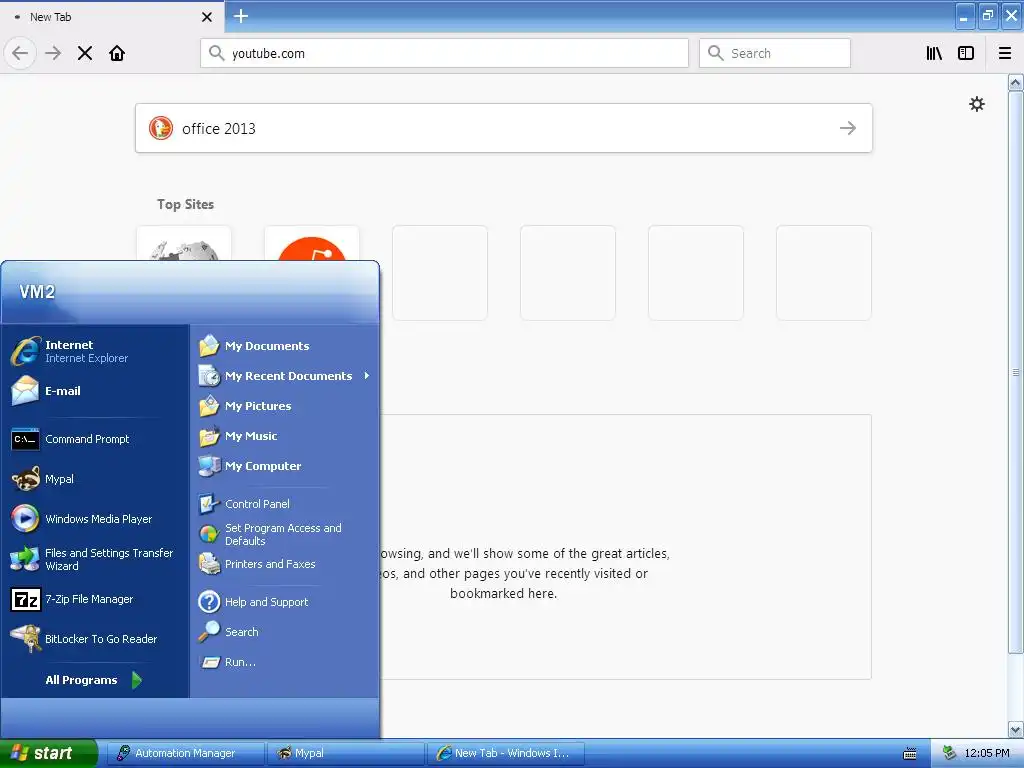Open Set Program Access and Defaults
The image size is (1024, 768).
pyautogui.click(x=284, y=534)
